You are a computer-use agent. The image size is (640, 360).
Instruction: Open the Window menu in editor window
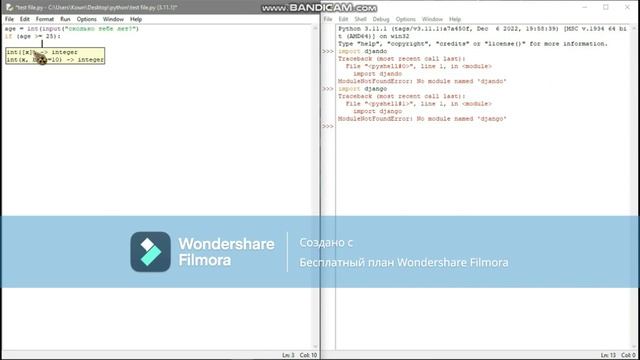point(113,19)
